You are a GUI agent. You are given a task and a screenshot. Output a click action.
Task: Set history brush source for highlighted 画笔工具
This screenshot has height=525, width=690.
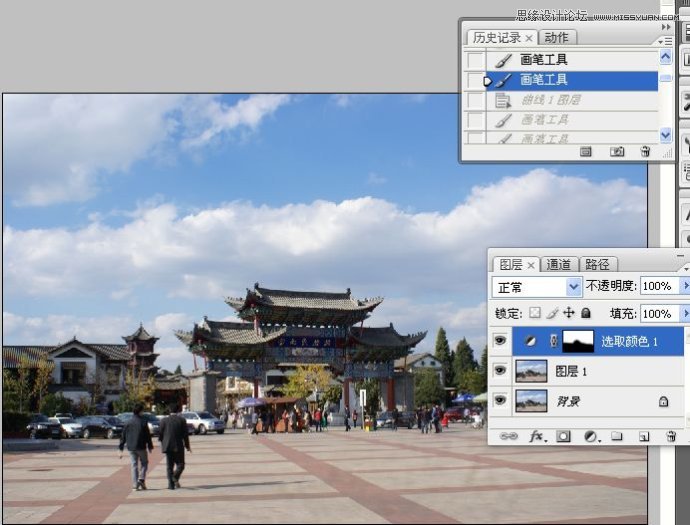[x=475, y=81]
